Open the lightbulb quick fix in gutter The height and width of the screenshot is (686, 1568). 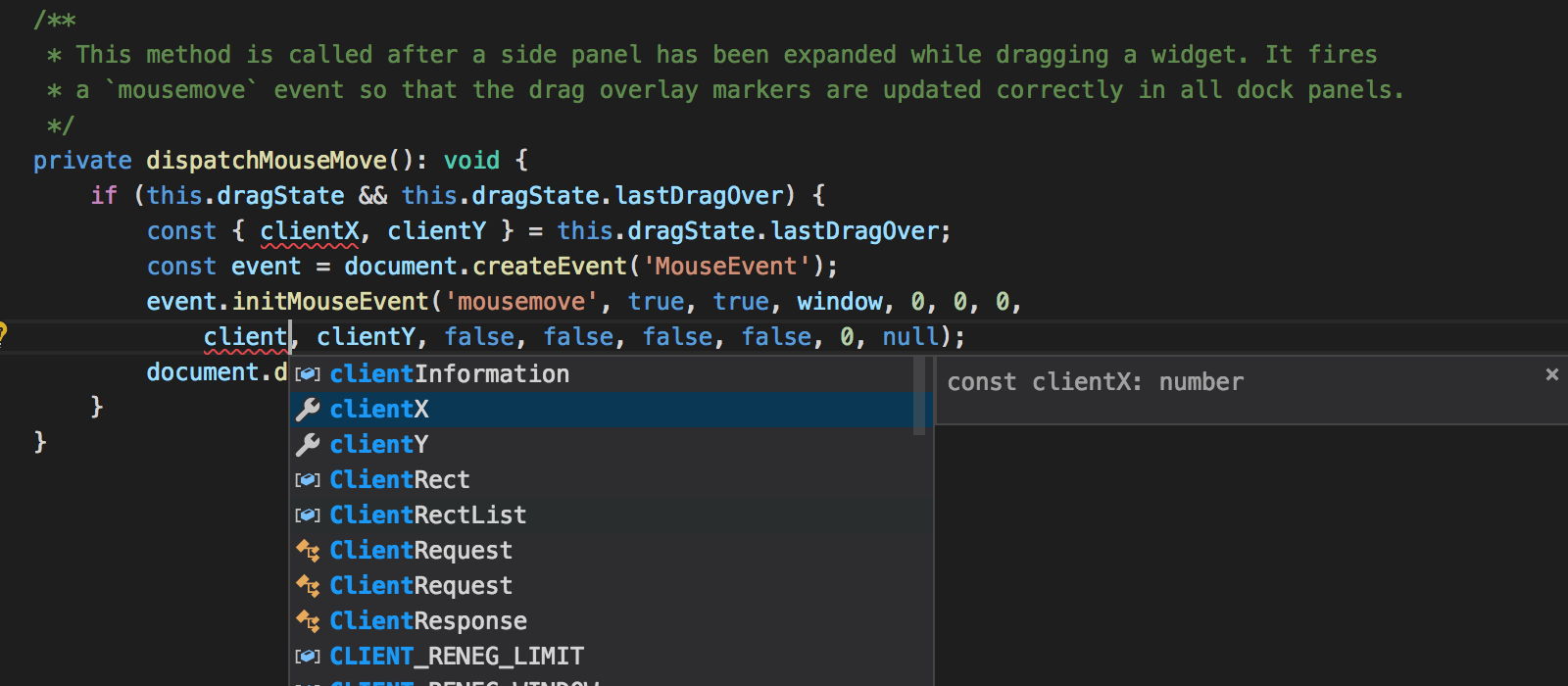pyautogui.click(x=3, y=334)
